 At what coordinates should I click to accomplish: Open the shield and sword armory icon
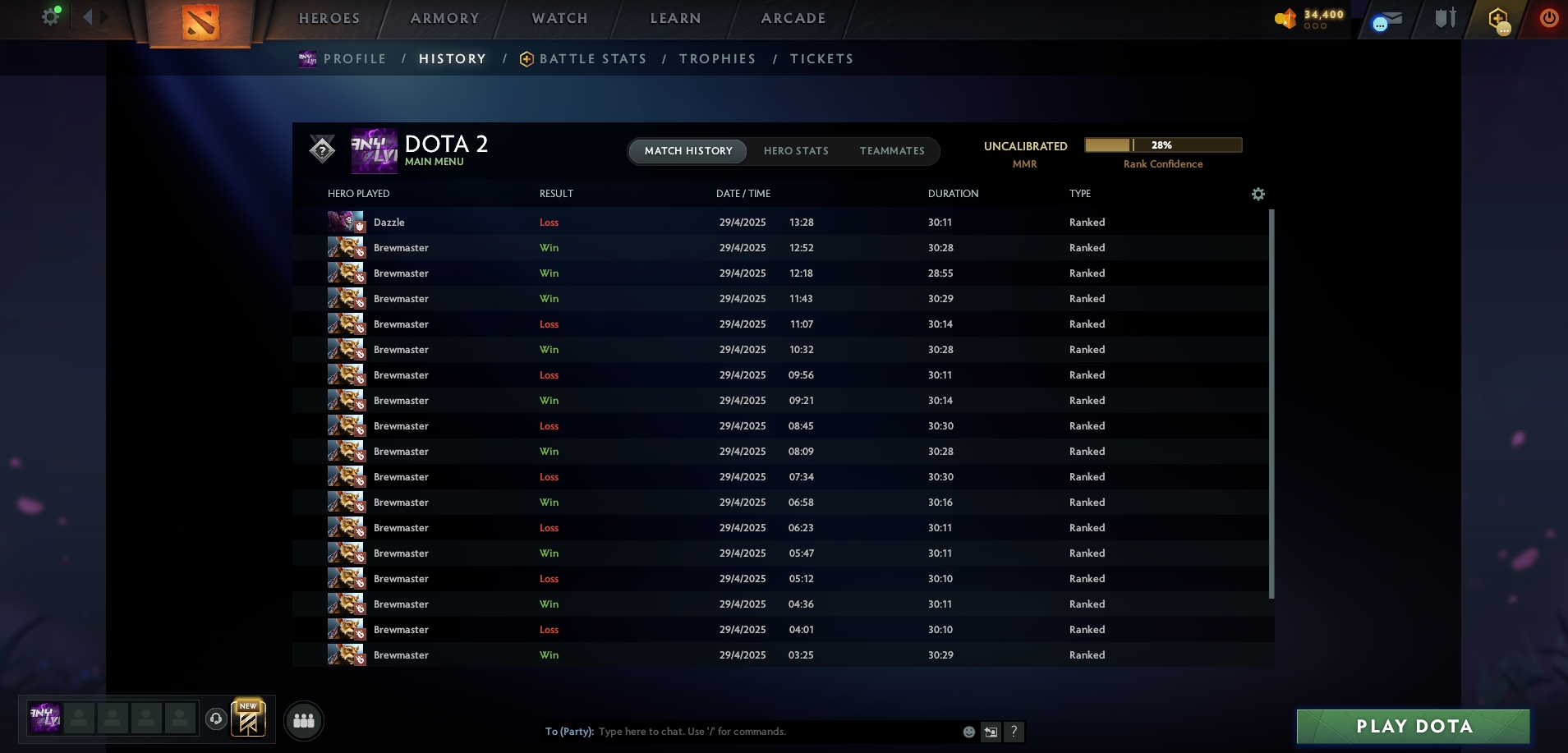point(1446,18)
